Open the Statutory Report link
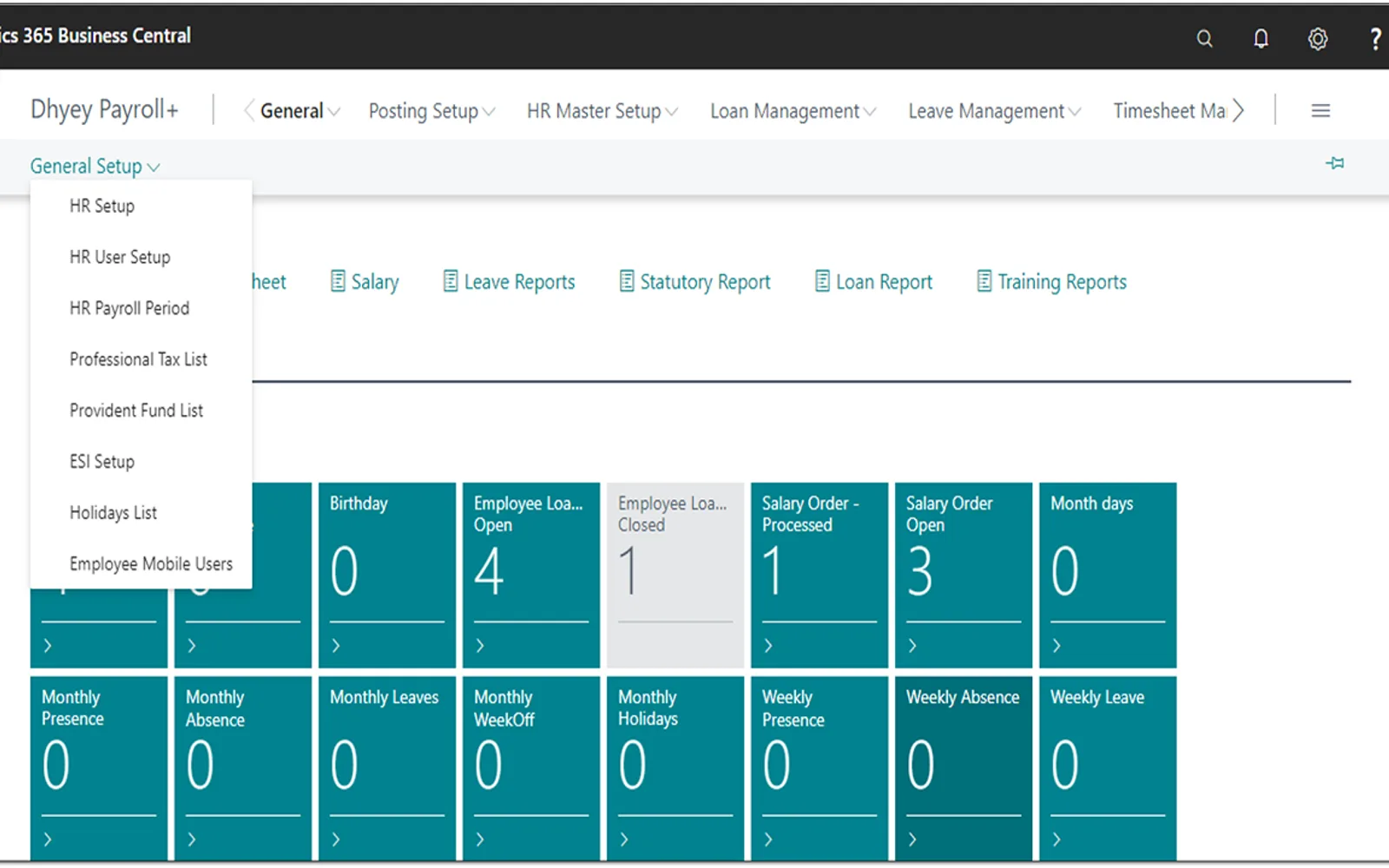Screen dimensions: 1389x868 (x=705, y=282)
